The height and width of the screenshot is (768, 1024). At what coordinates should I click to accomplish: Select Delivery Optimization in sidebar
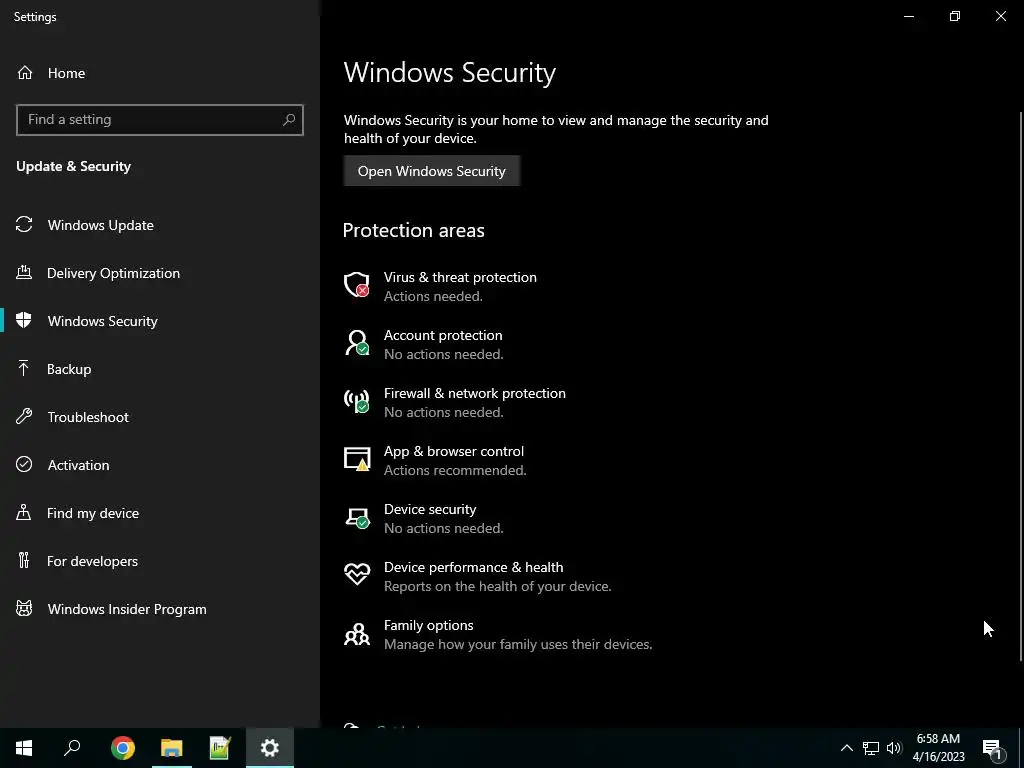pyautogui.click(x=160, y=273)
